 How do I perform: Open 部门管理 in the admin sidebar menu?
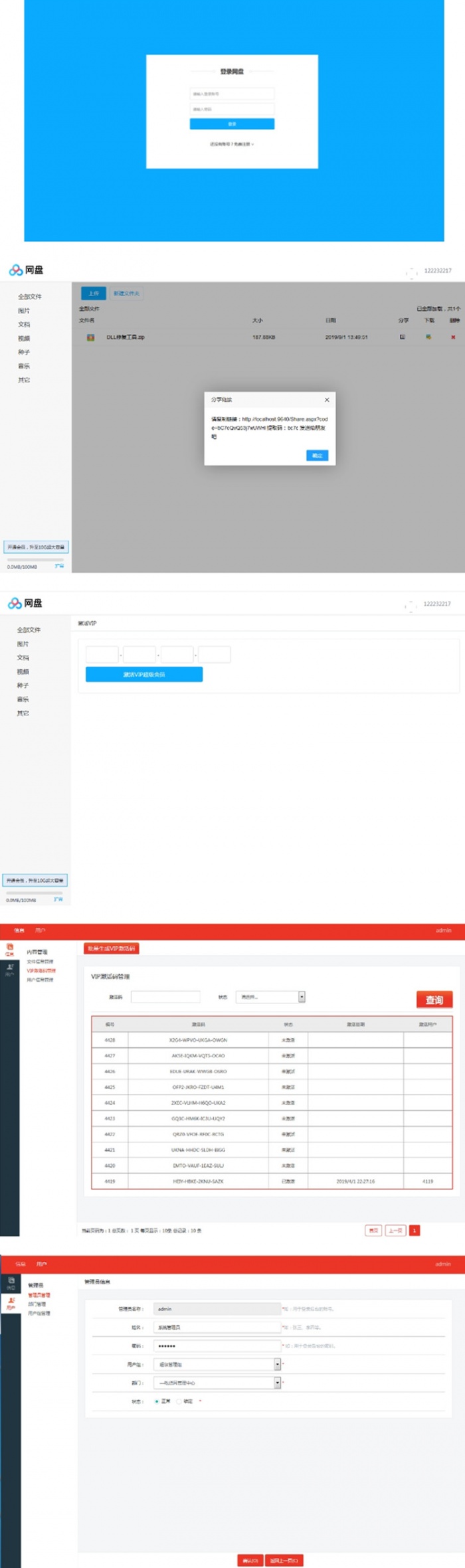tap(37, 1304)
